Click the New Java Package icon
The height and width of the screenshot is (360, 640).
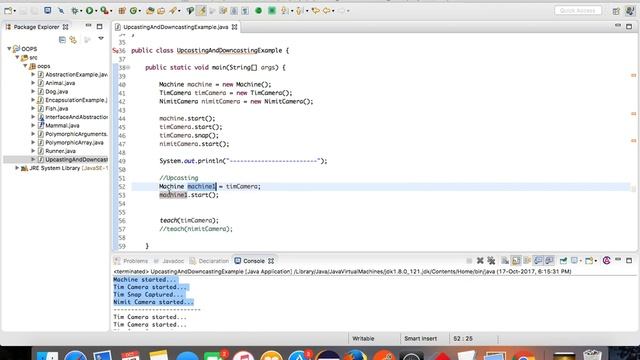point(122,11)
